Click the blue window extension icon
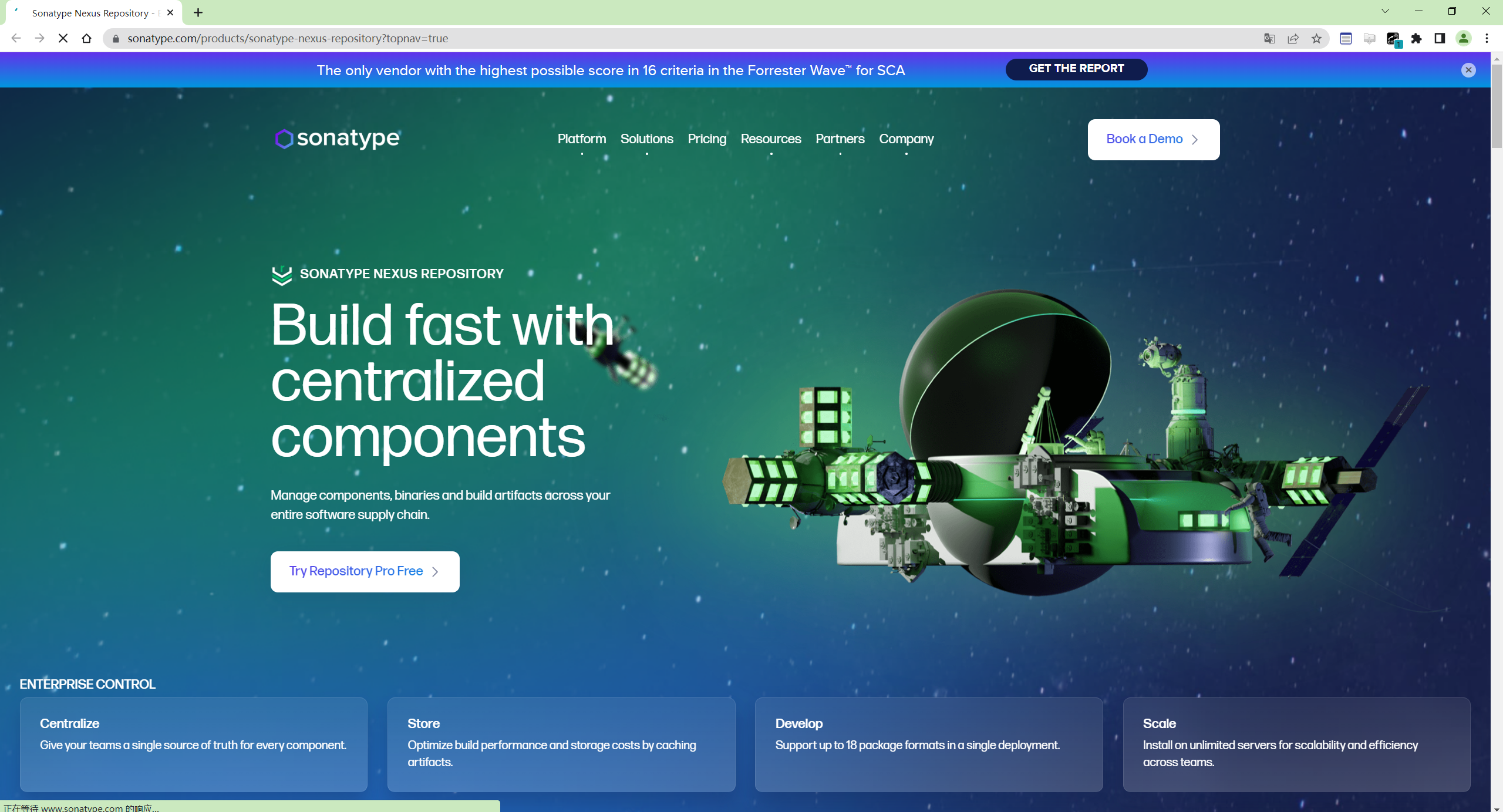Screen dimensions: 1503x812 coord(1346,39)
